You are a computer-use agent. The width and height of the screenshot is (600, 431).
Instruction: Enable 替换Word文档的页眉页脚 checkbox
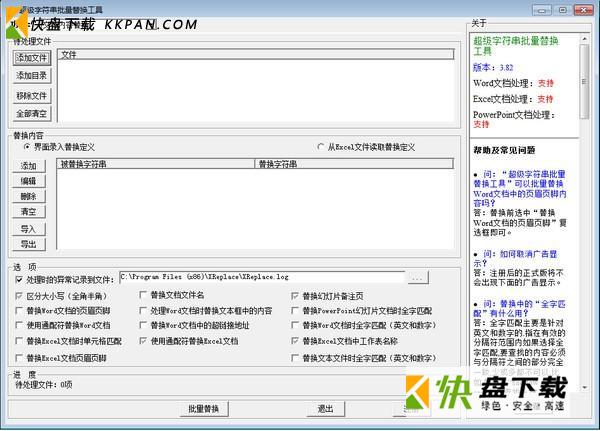tap(19, 311)
